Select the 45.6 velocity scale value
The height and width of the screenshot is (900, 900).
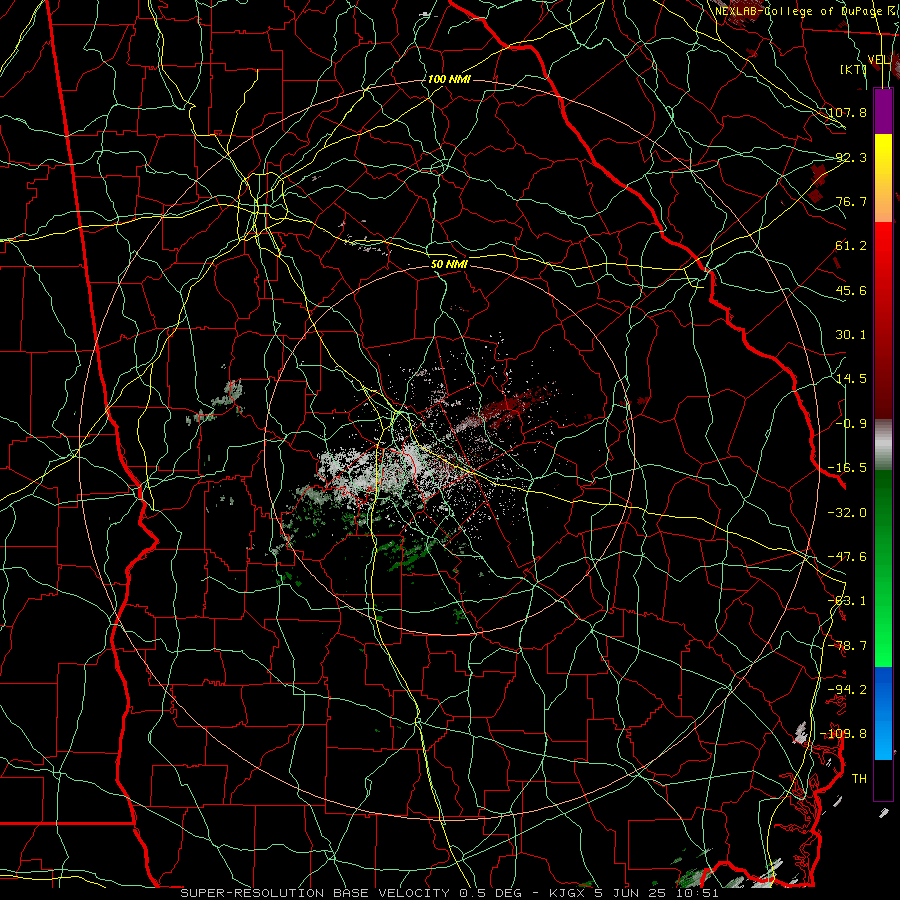tap(851, 290)
